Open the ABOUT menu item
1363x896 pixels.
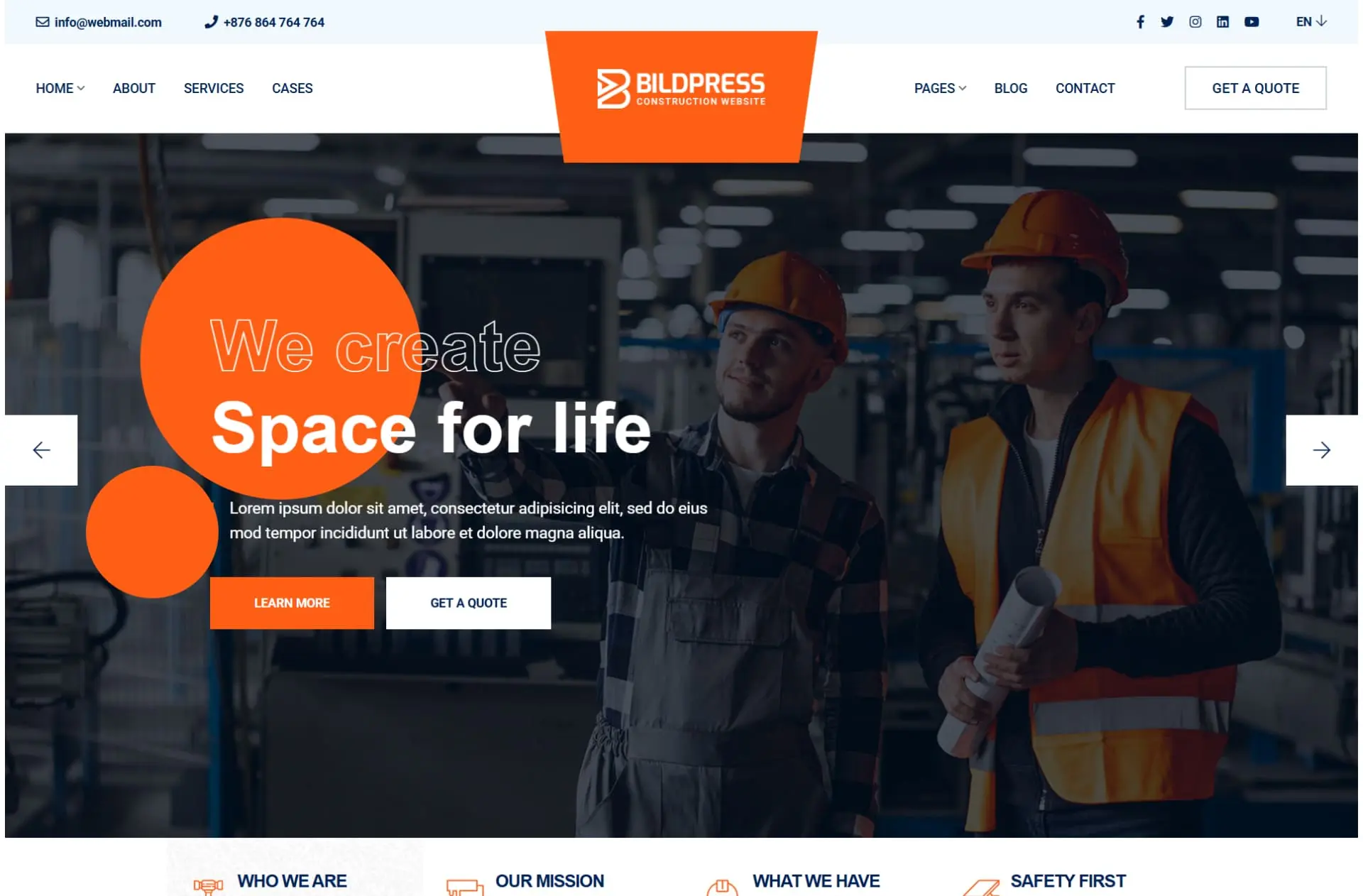point(134,88)
